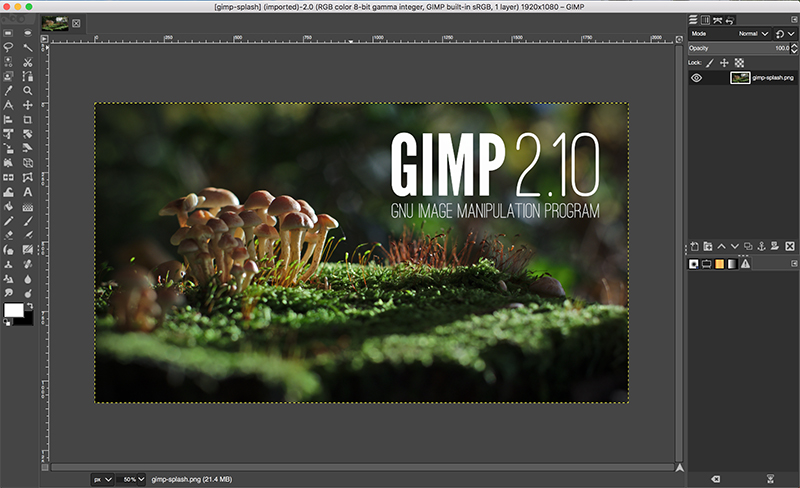Open the px unit dropdown
800x488 pixels.
tap(102, 479)
